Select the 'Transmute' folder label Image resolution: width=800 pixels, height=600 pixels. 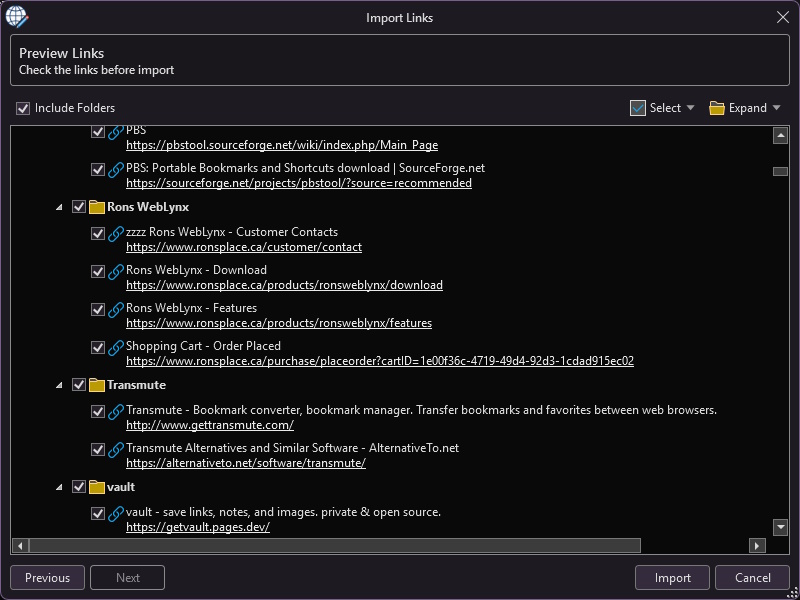click(136, 385)
